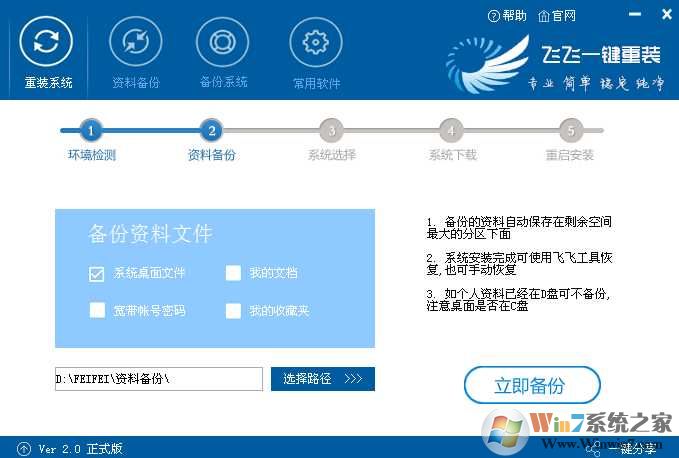Uncheck the 系统桌面文件 checkbox
679x458 pixels.
(97, 274)
